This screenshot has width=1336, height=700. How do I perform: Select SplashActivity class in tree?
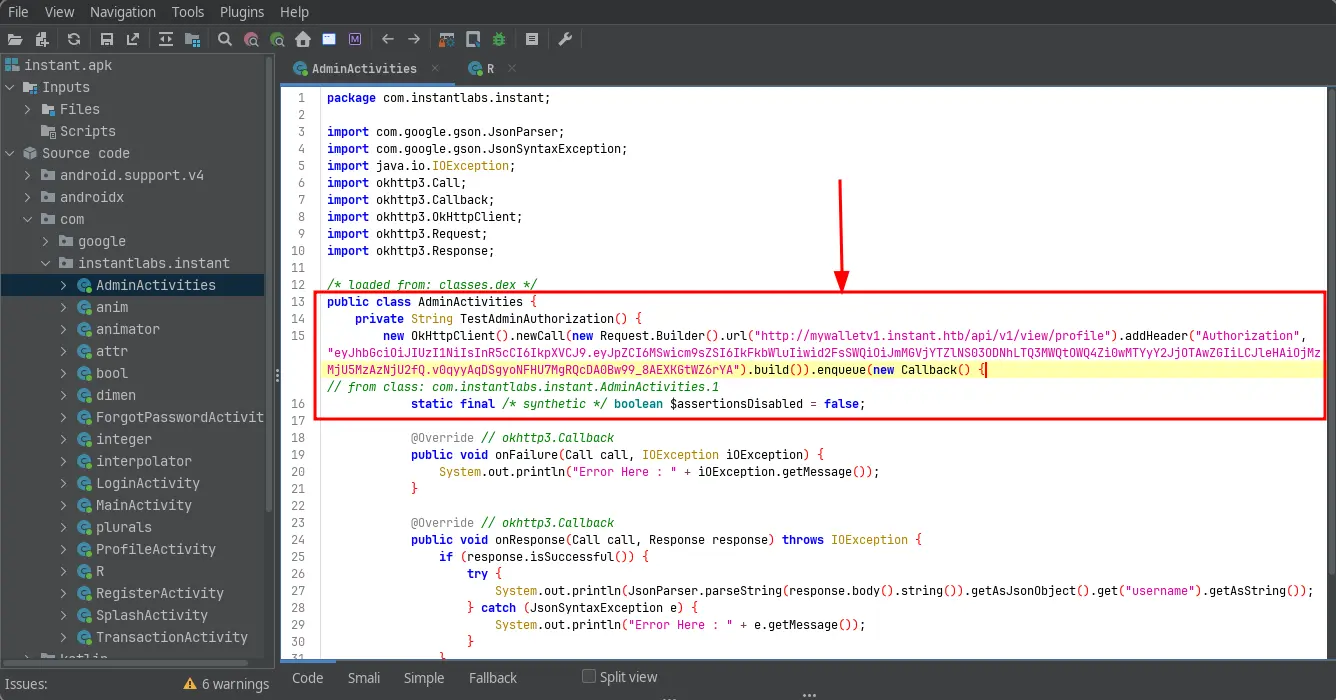152,615
